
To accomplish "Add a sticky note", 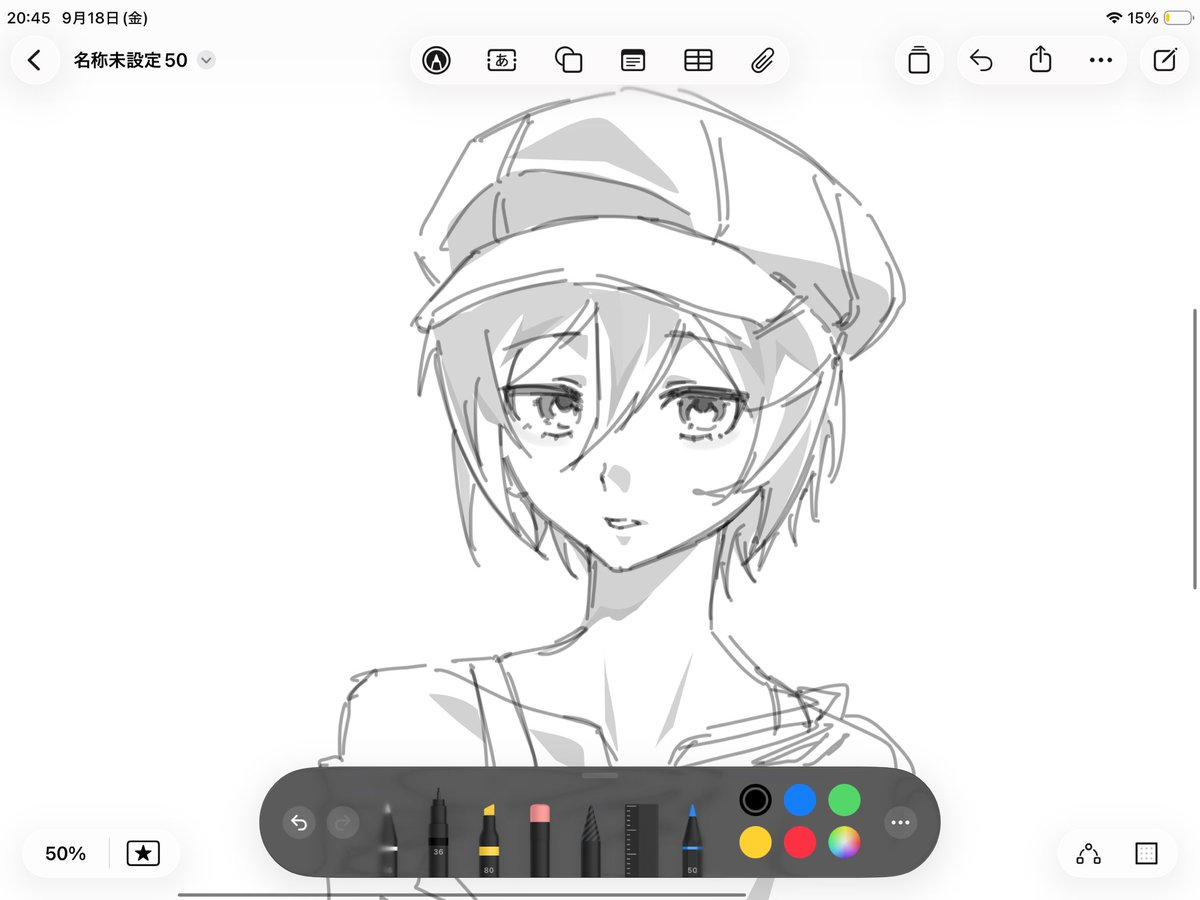I will point(633,60).
